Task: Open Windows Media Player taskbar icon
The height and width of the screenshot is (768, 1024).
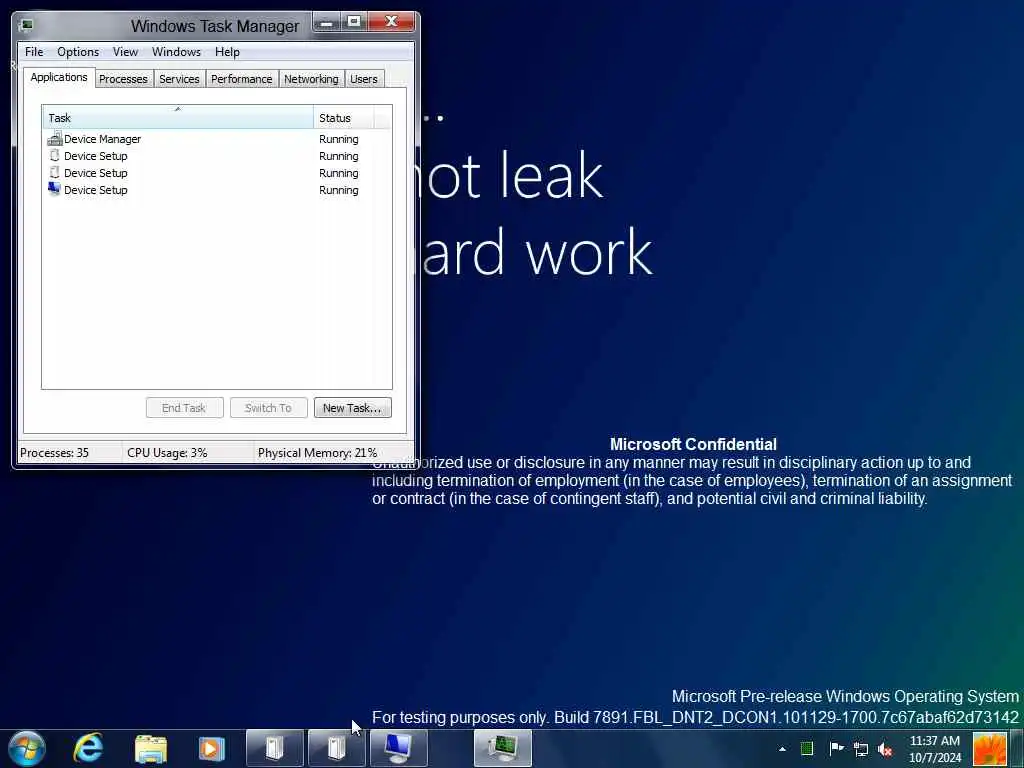Action: click(211, 749)
